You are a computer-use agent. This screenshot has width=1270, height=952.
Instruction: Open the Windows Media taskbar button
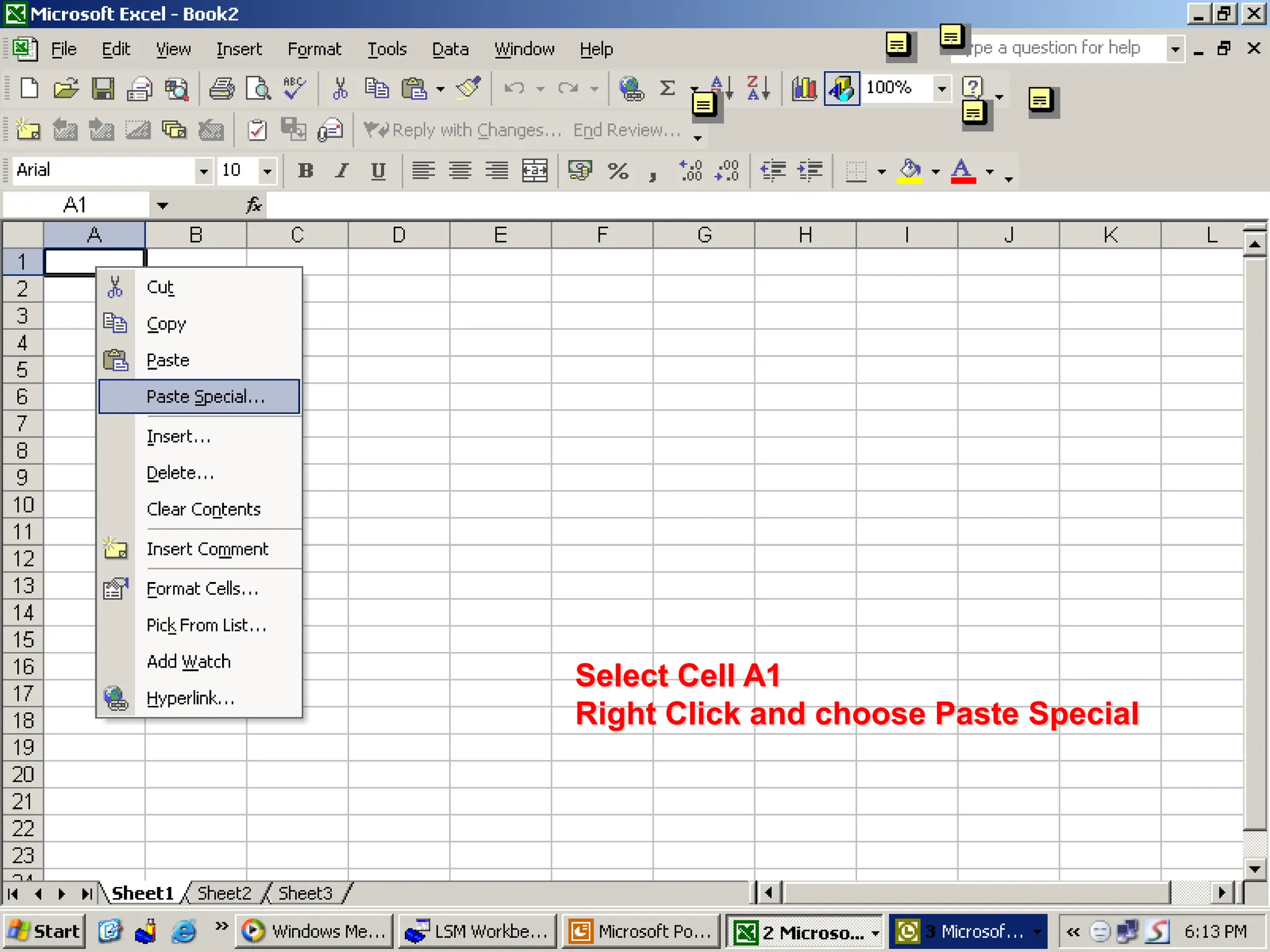(x=314, y=931)
